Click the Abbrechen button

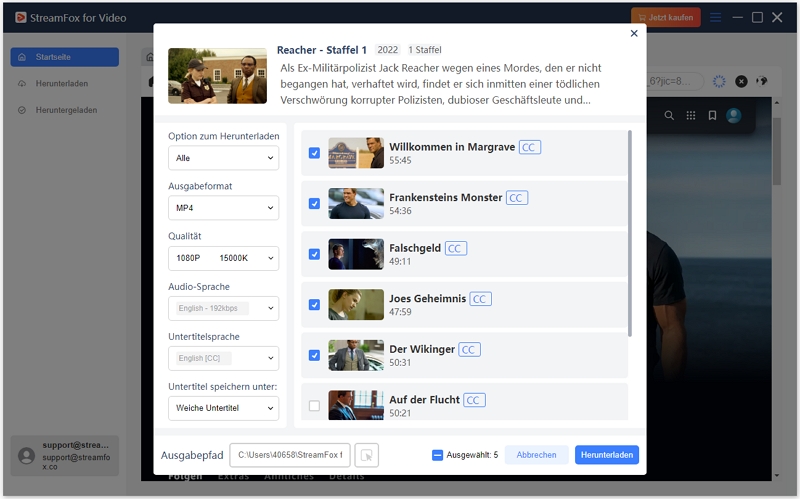coord(537,455)
